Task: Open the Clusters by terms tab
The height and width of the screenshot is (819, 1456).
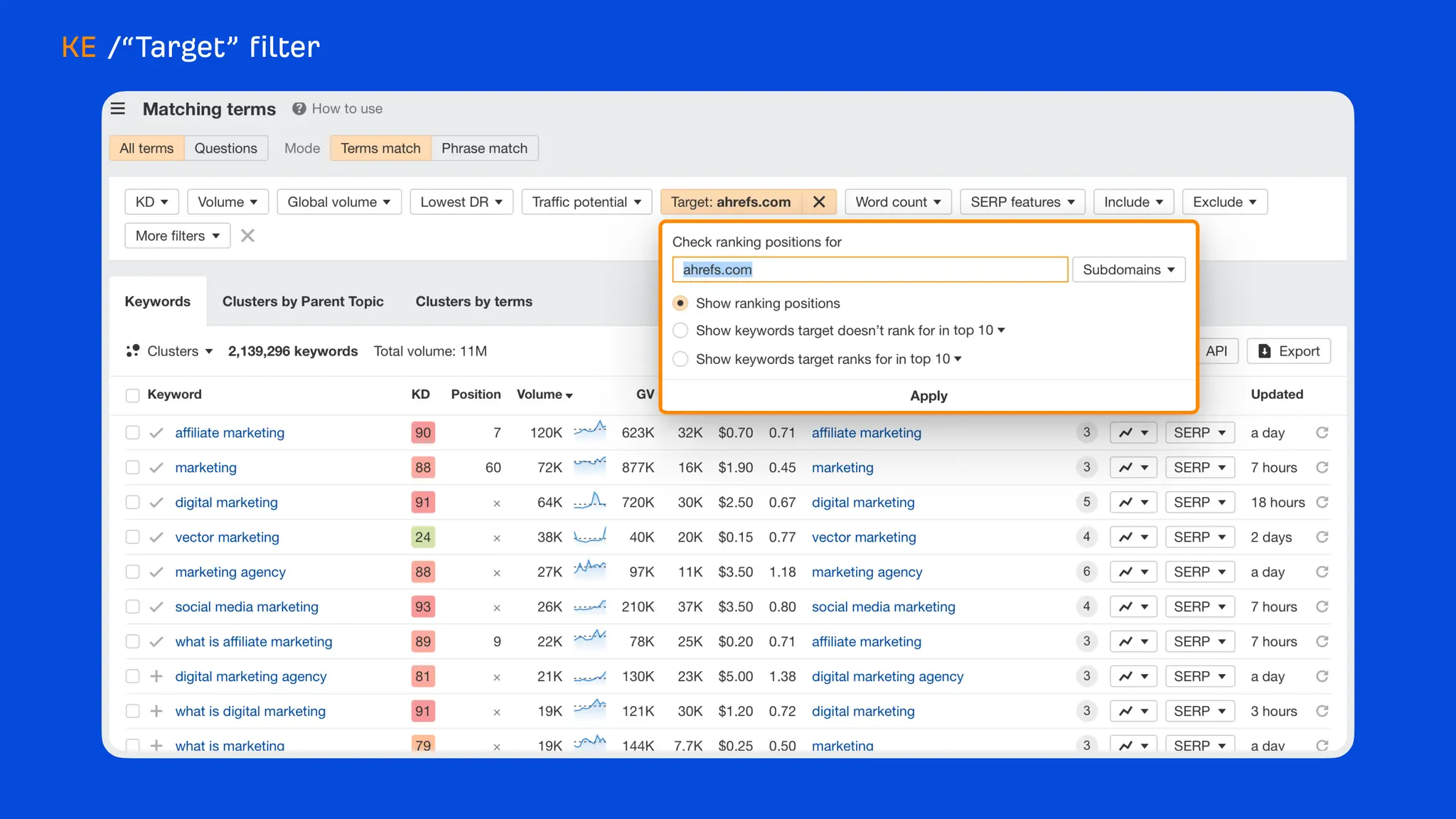Action: point(473,301)
